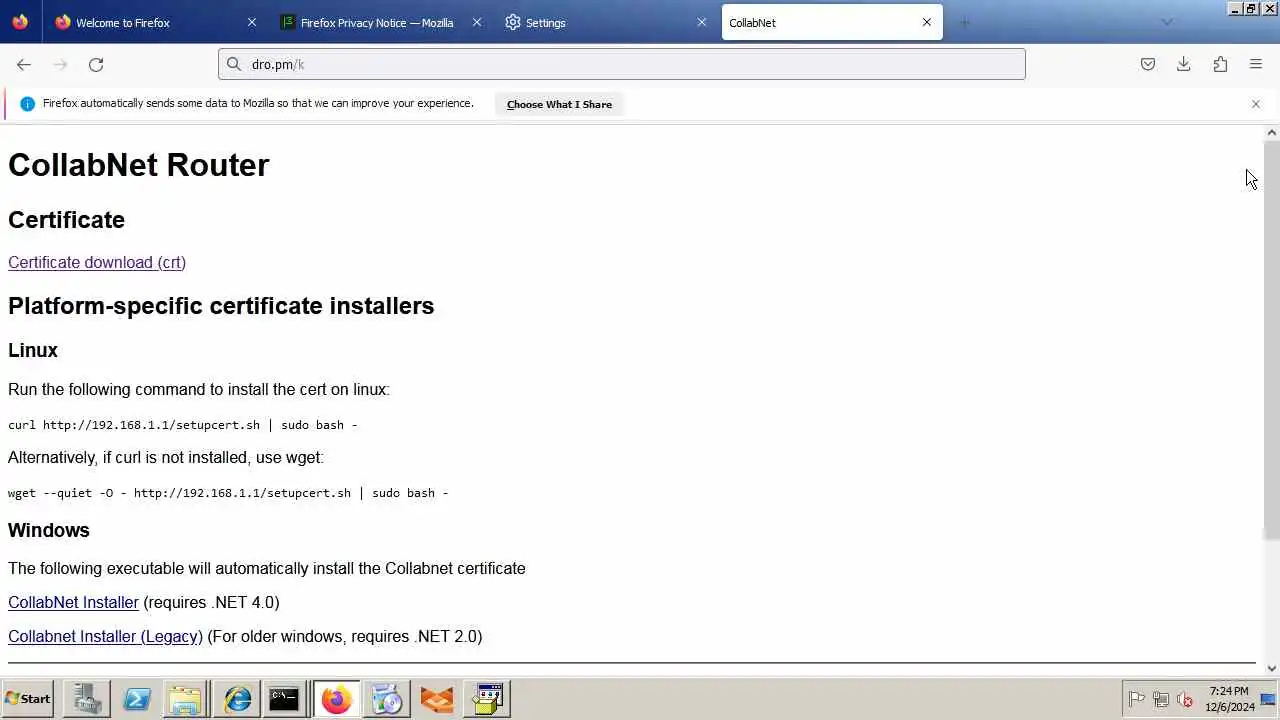Image resolution: width=1280 pixels, height=720 pixels.
Task: Close the Settings tab
Action: coord(702,22)
